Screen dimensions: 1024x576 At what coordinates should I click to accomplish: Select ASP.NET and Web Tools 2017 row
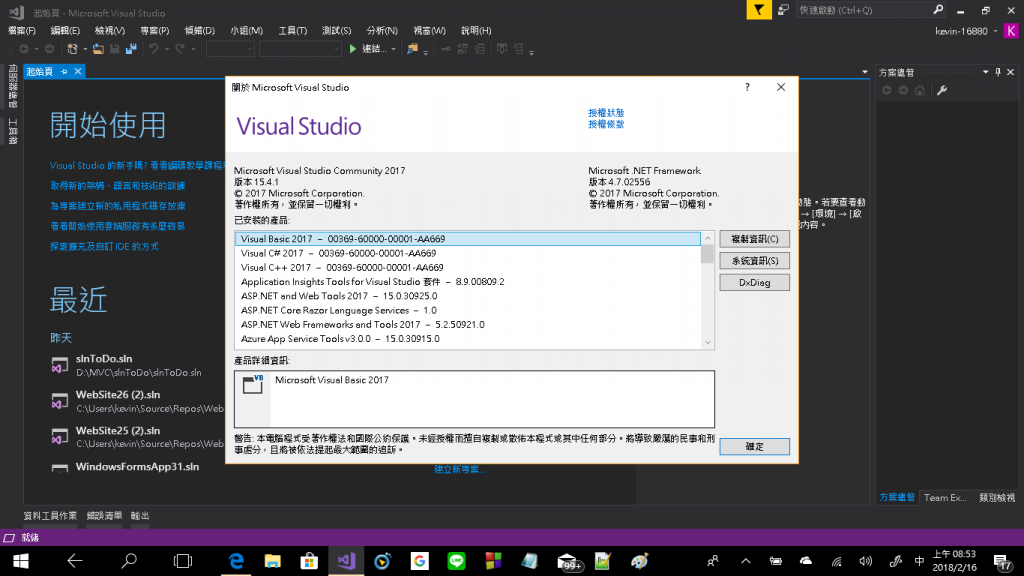tap(468, 296)
